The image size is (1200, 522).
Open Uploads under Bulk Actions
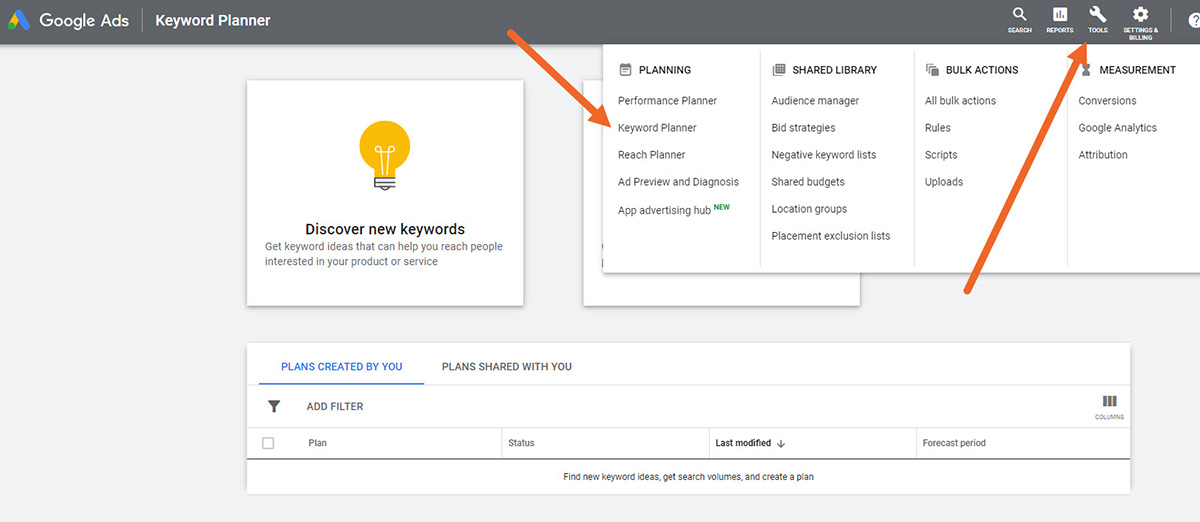point(944,182)
